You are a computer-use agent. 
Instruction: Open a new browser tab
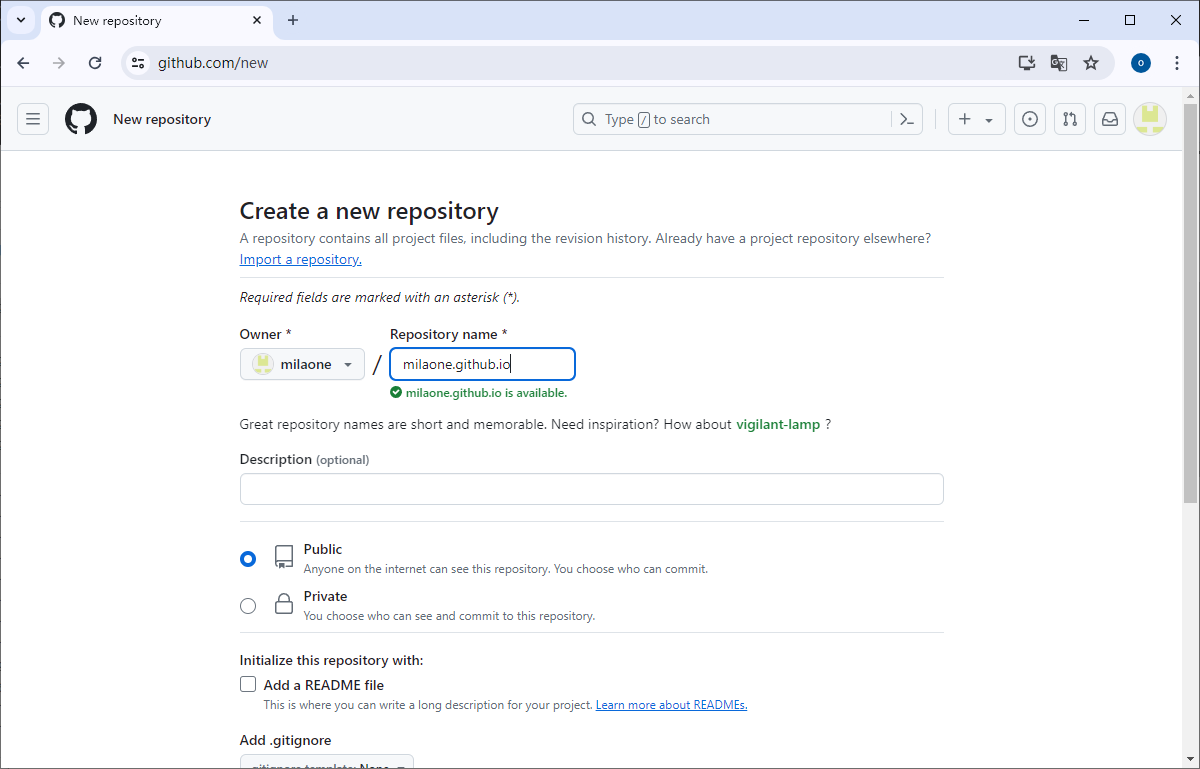(293, 20)
